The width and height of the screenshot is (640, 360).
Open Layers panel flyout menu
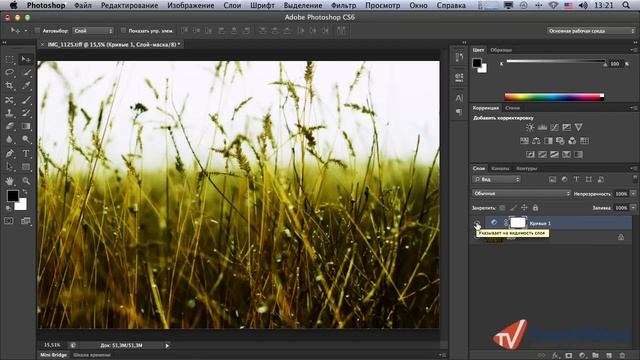click(633, 168)
